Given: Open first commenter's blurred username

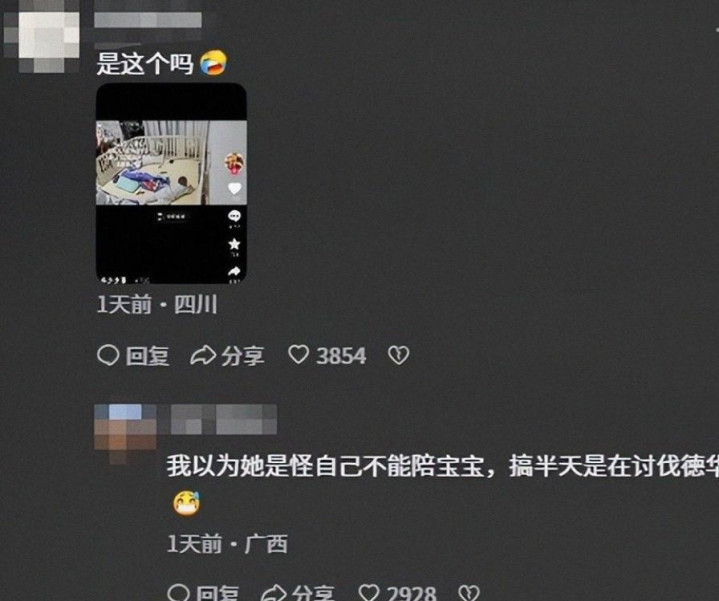Looking at the screenshot, I should coord(148,20).
